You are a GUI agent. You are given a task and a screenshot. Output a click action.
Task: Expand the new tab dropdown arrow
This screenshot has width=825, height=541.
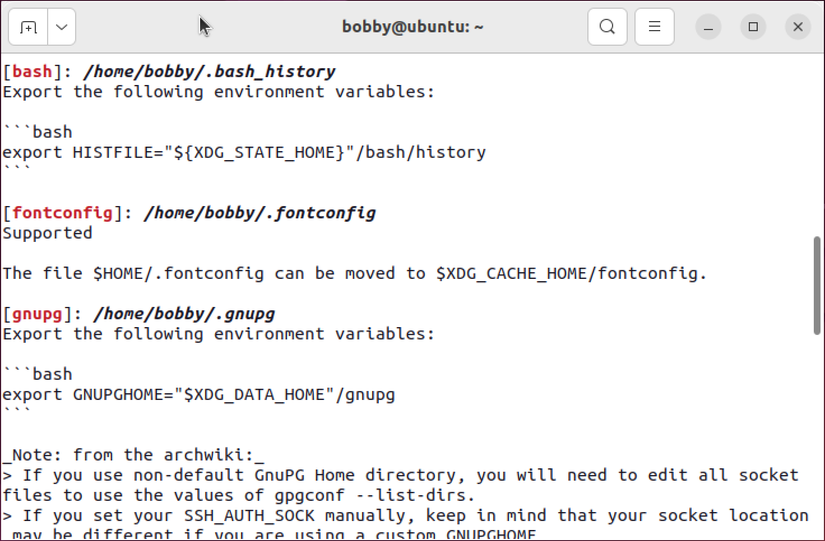click(x=62, y=27)
